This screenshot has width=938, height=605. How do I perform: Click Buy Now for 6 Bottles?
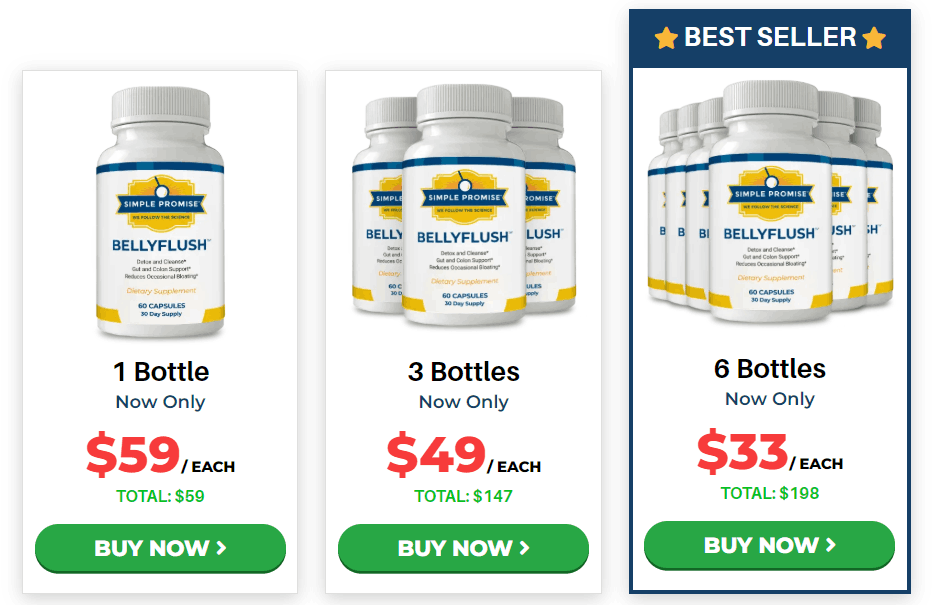[x=769, y=545]
